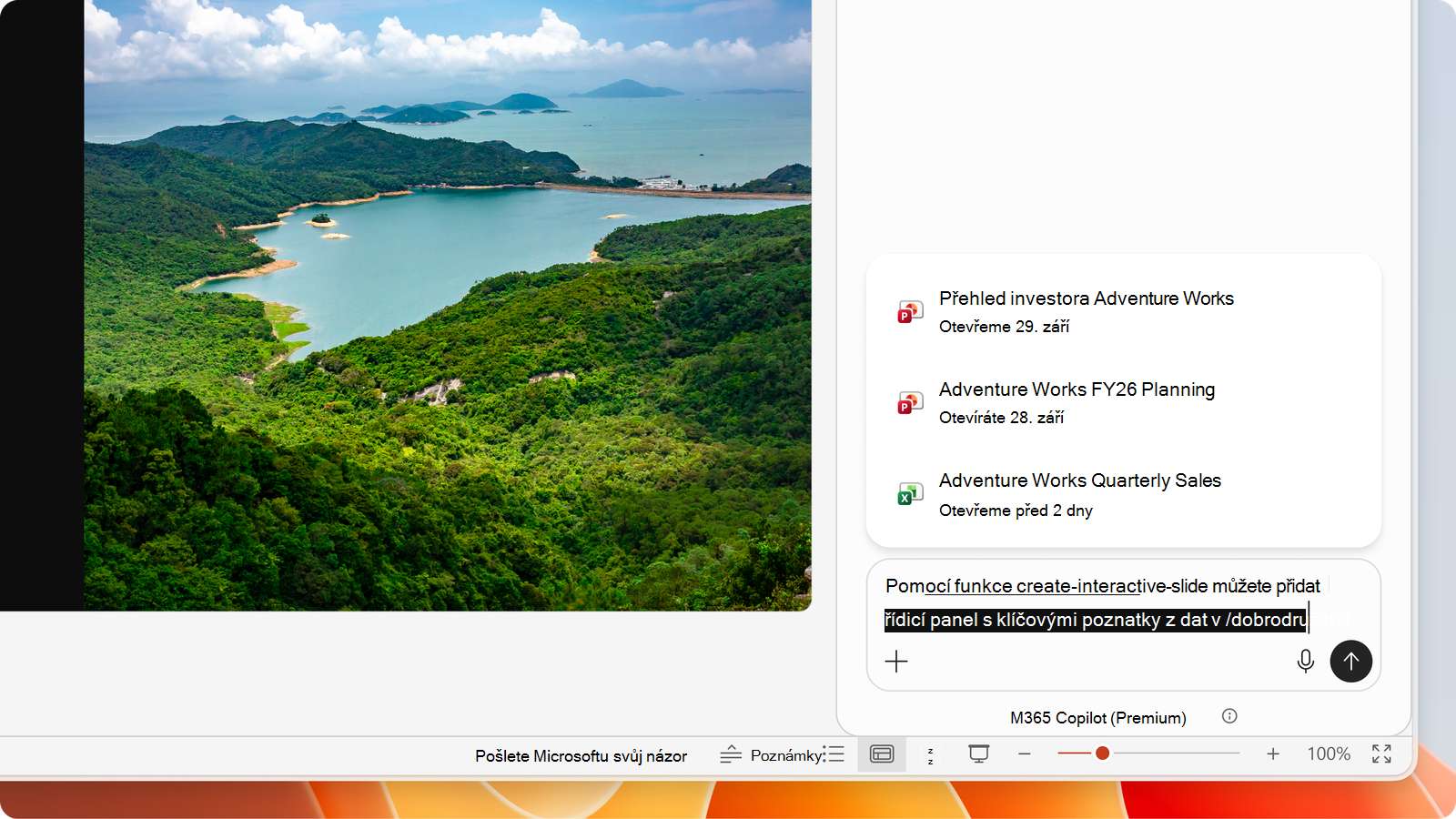This screenshot has height=819, width=1456.
Task: Click the text Otevřeme 29. září
Action: click(1004, 327)
